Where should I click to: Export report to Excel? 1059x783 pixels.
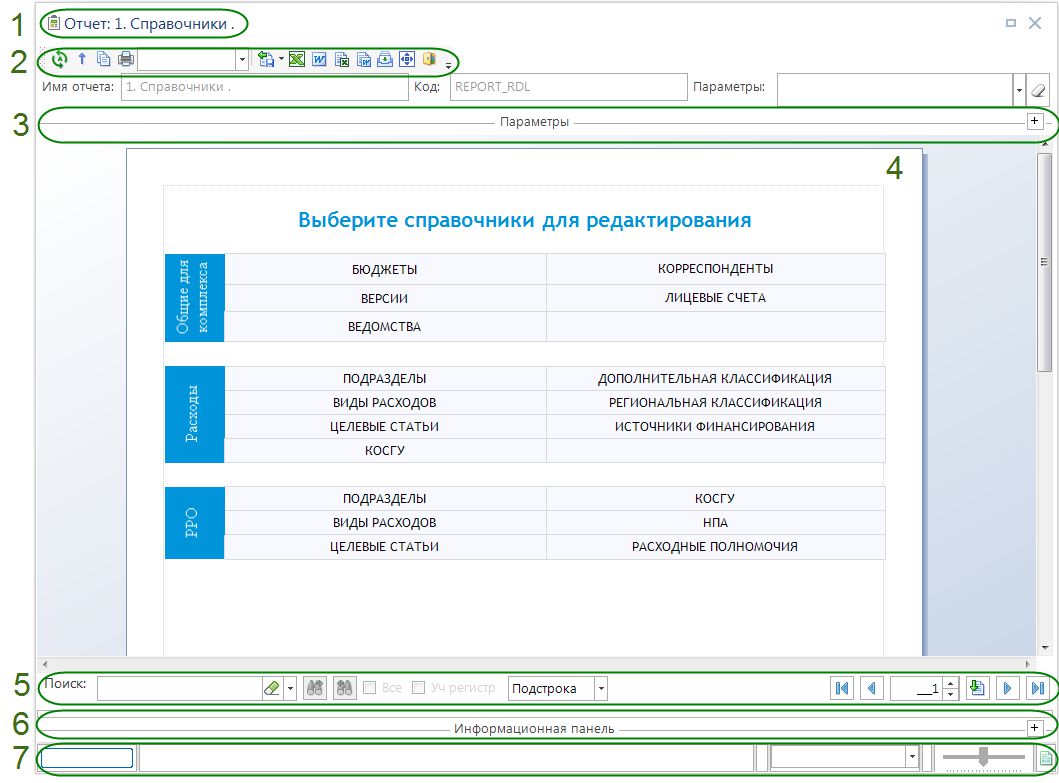pyautogui.click(x=296, y=60)
